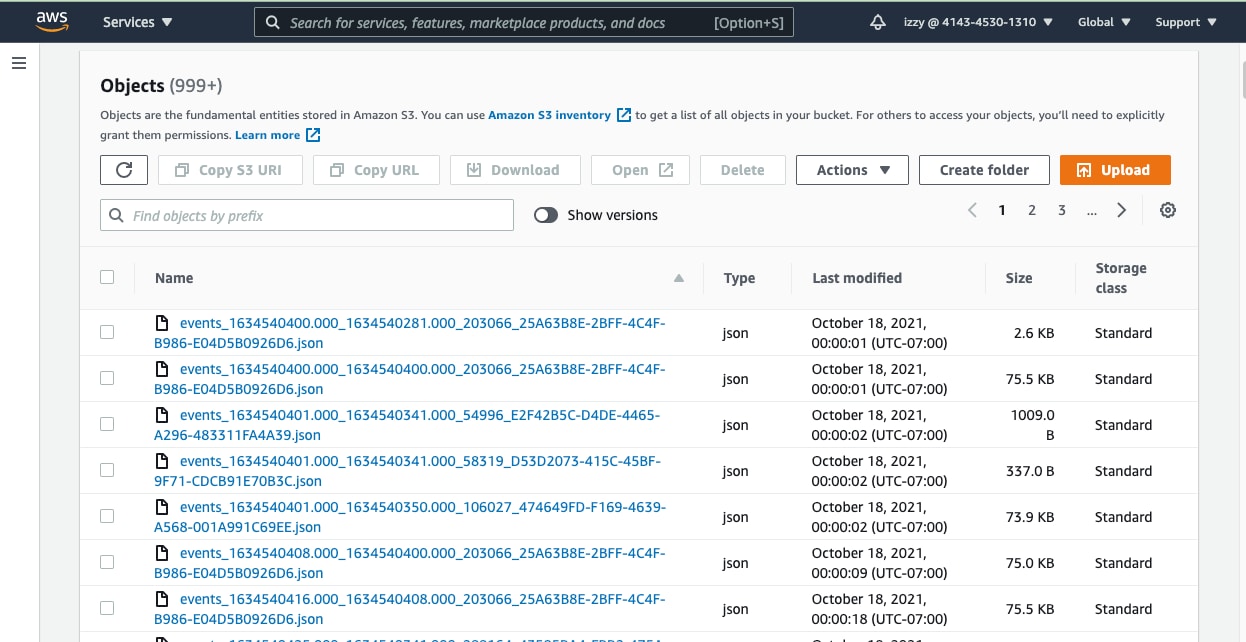Sort by the Size column header
Image resolution: width=1246 pixels, height=642 pixels.
[x=1019, y=278]
